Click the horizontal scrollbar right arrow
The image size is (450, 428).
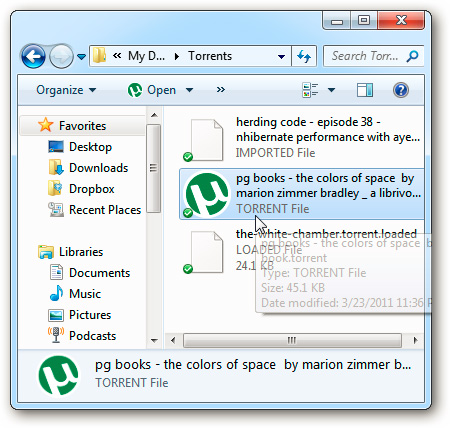click(x=415, y=340)
